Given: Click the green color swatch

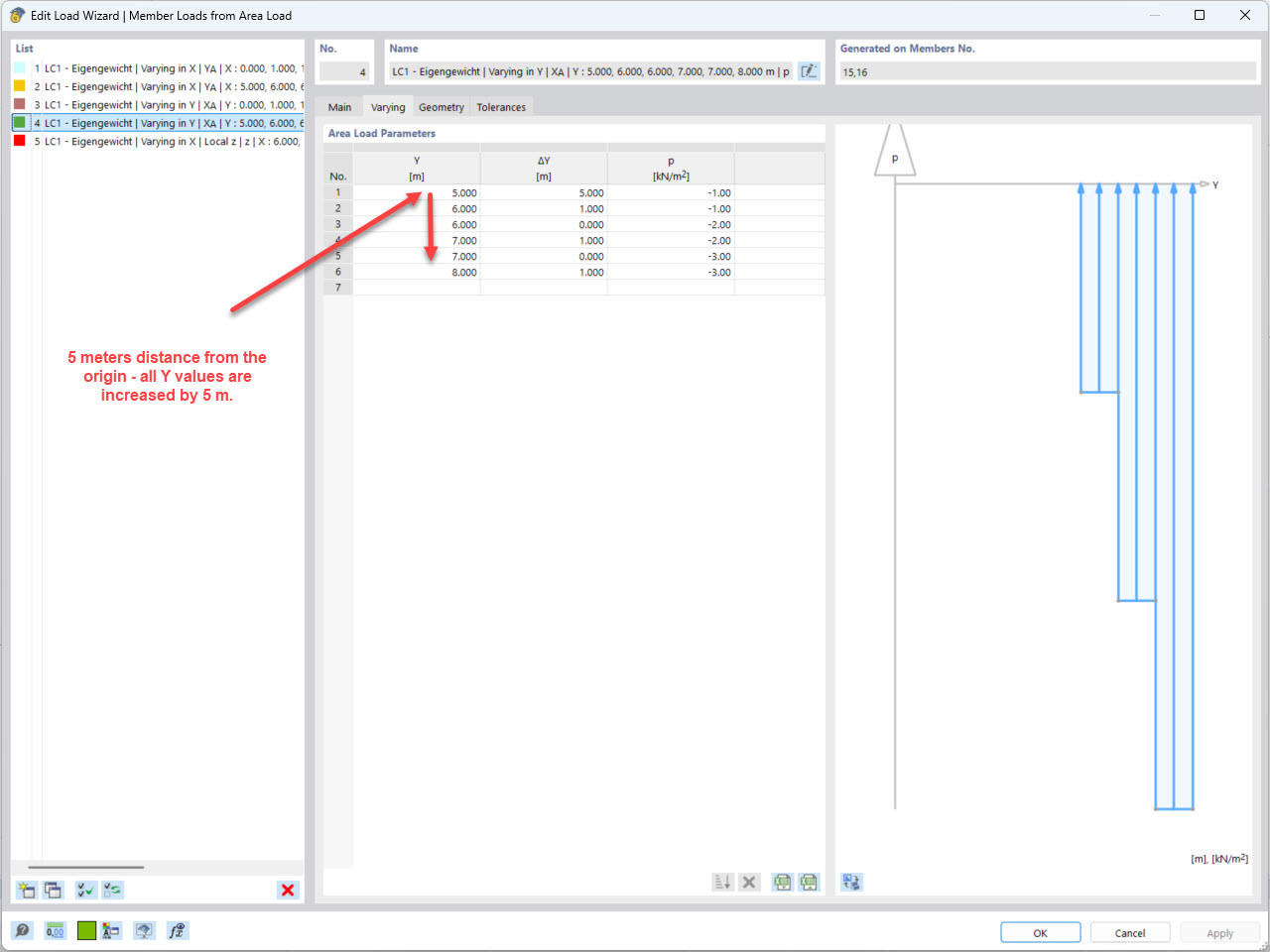Looking at the screenshot, I should pos(85,930).
